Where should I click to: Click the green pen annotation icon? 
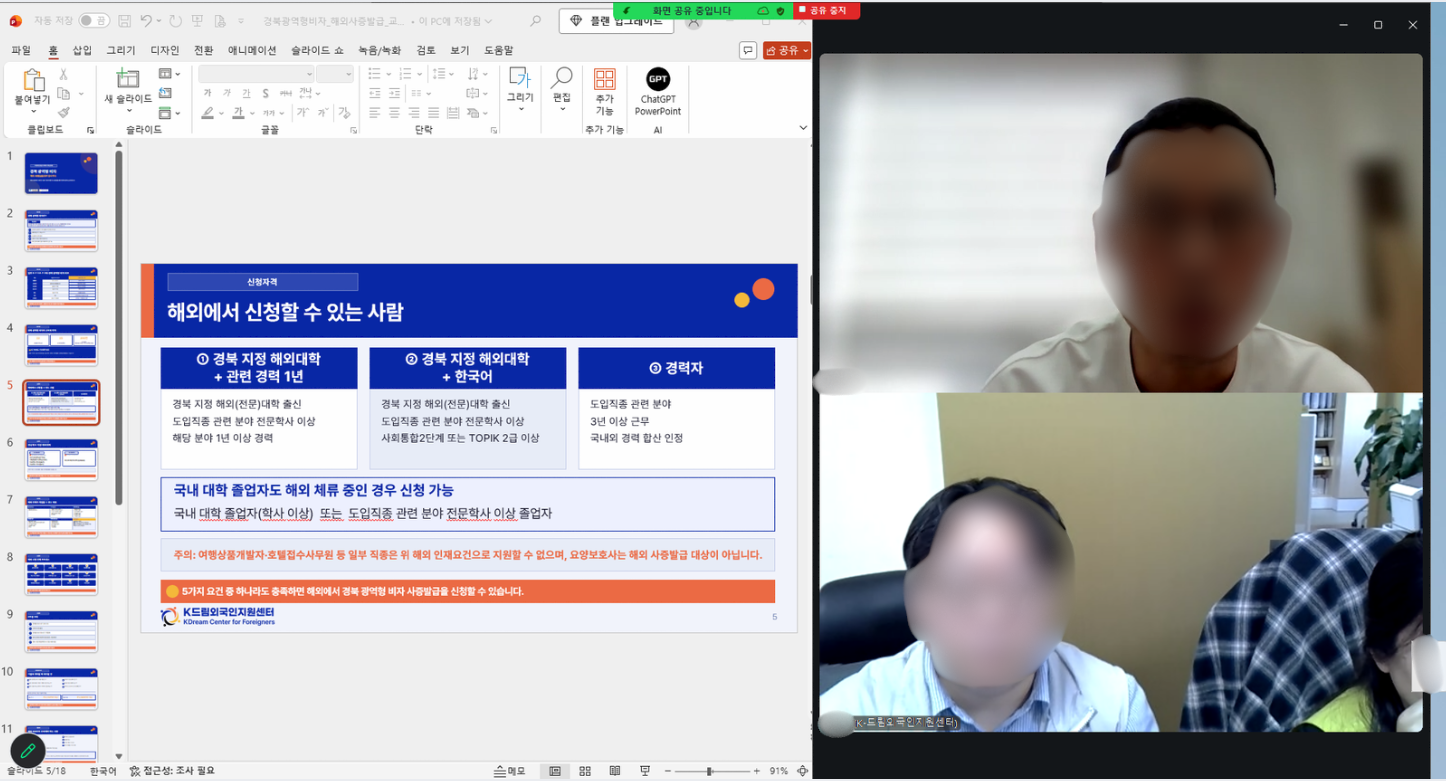tap(28, 751)
